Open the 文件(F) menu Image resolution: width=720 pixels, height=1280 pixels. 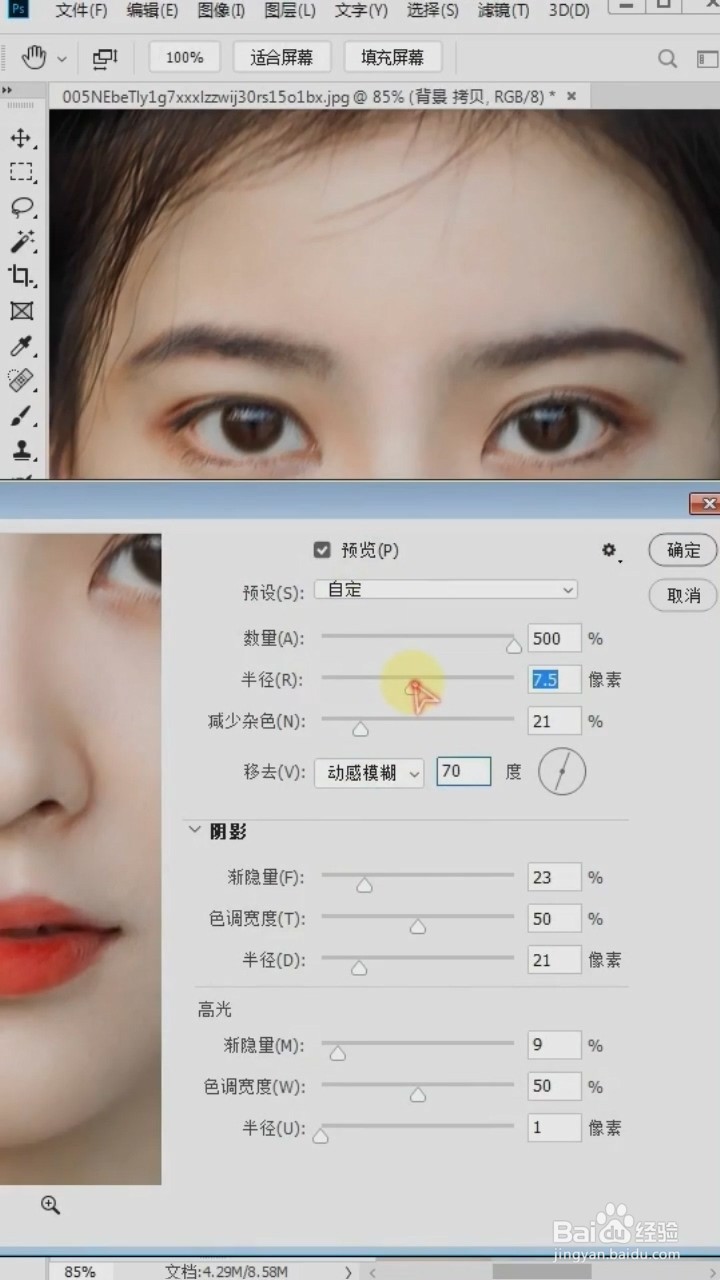(81, 11)
